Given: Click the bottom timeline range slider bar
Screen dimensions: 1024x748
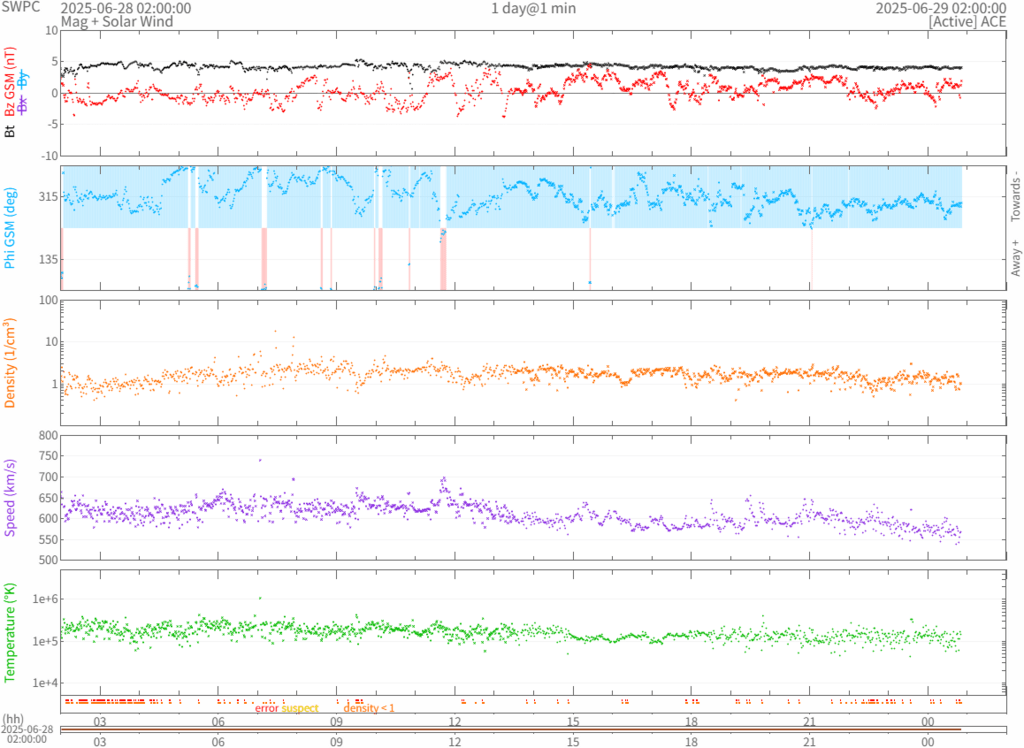Looking at the screenshot, I should (511, 730).
